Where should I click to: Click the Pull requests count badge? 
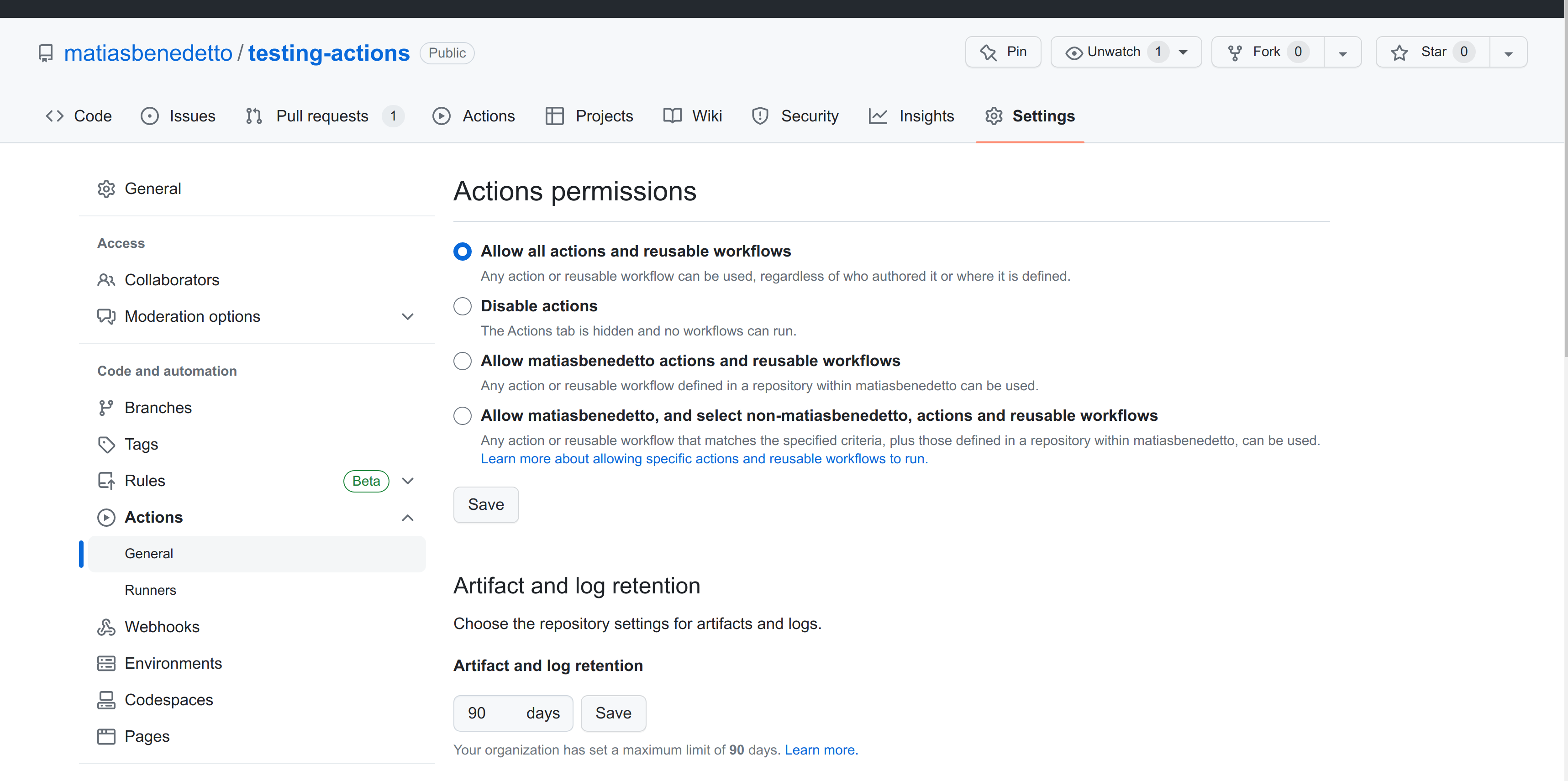pyautogui.click(x=393, y=115)
